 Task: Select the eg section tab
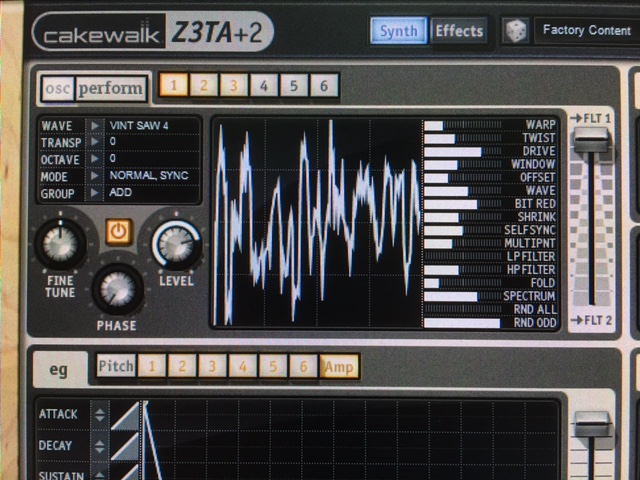59,369
